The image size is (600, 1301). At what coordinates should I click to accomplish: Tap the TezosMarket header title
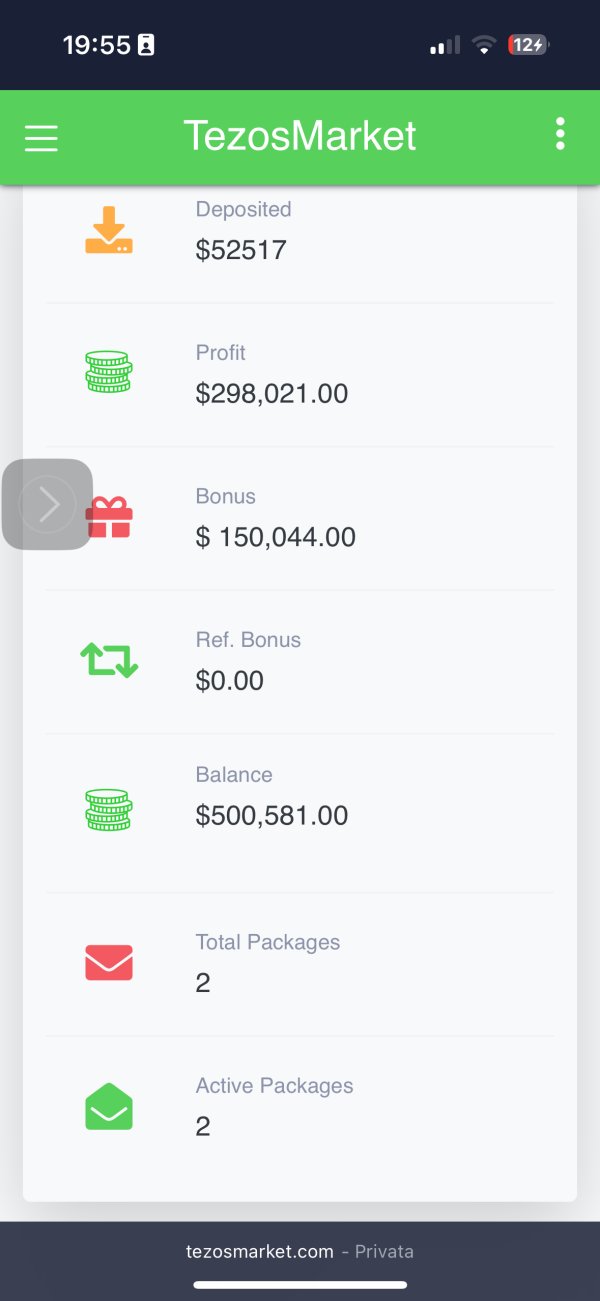300,136
